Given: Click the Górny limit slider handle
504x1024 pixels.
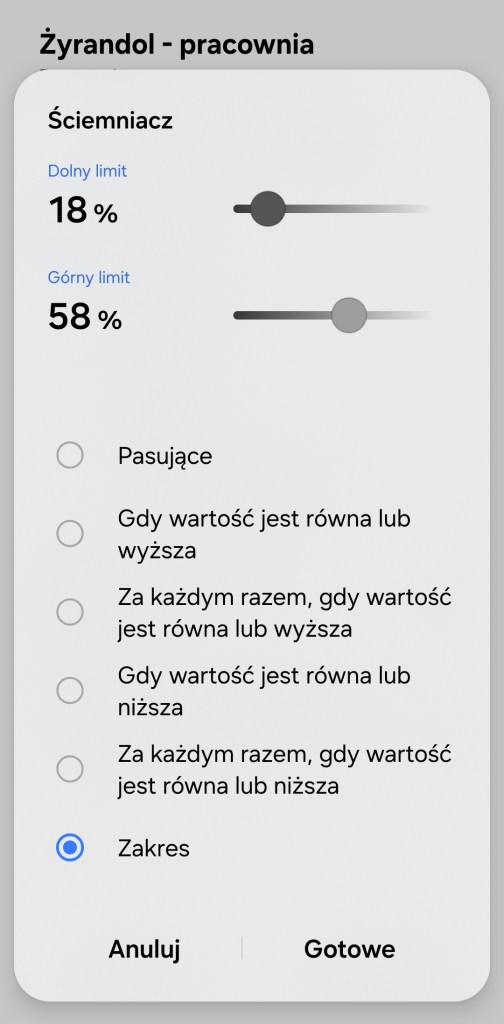Looking at the screenshot, I should (x=349, y=315).
